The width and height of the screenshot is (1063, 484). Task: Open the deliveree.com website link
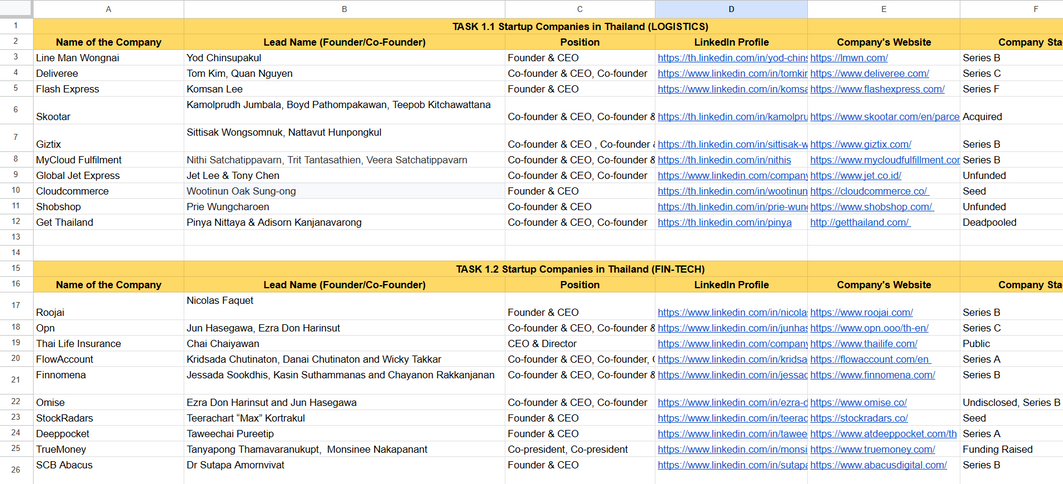[870, 73]
